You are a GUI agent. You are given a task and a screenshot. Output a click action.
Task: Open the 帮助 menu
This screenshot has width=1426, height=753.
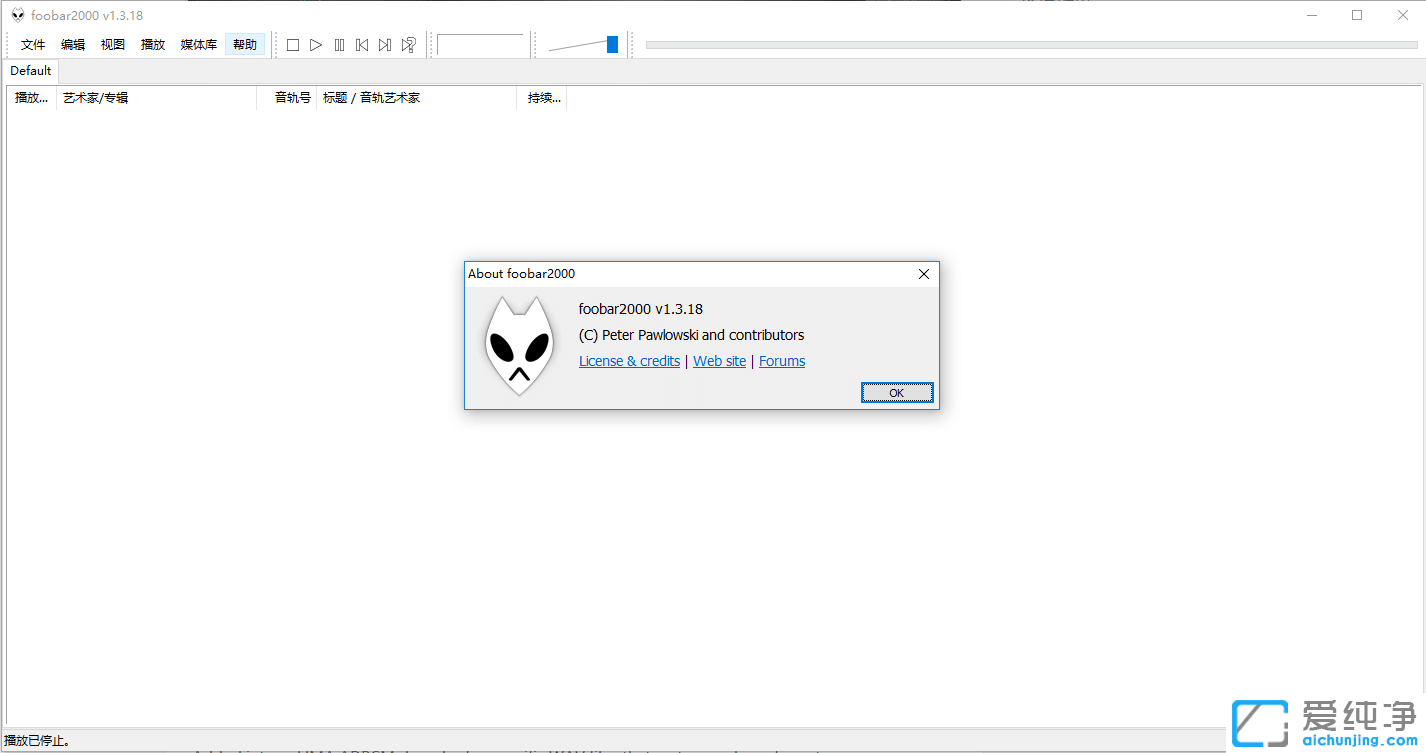pyautogui.click(x=245, y=45)
